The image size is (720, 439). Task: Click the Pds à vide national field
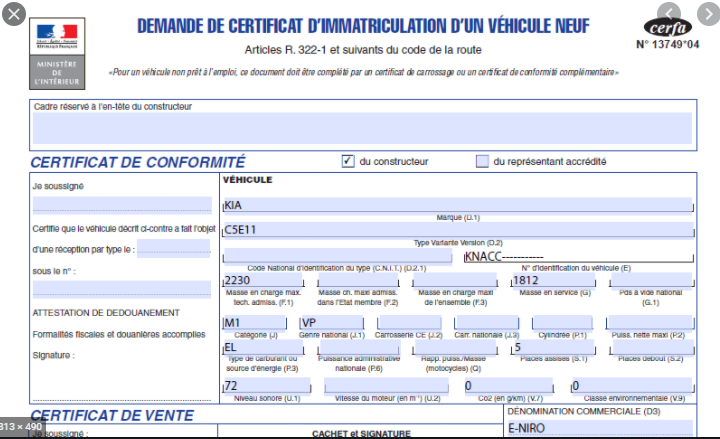tap(651, 280)
